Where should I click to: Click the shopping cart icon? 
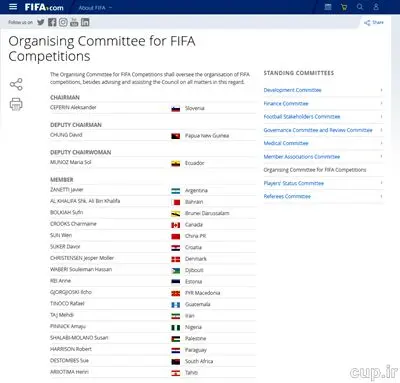coord(344,7)
